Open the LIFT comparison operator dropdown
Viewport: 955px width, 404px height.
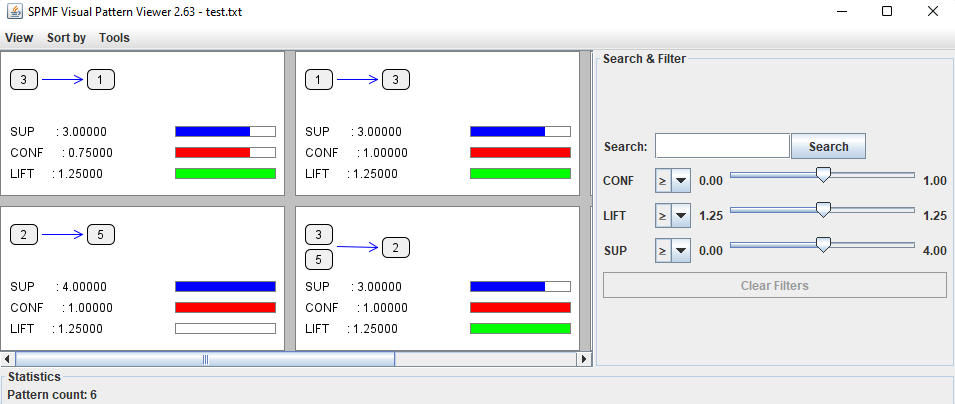point(672,215)
